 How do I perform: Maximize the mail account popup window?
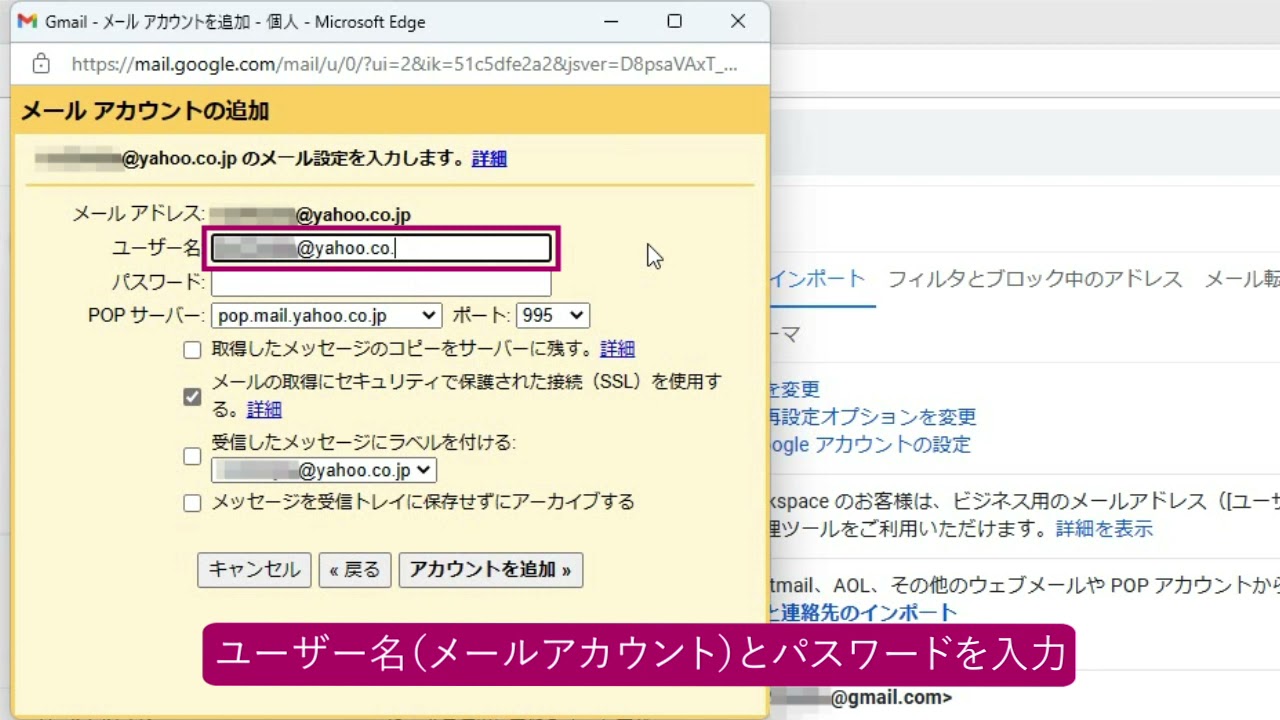click(674, 21)
